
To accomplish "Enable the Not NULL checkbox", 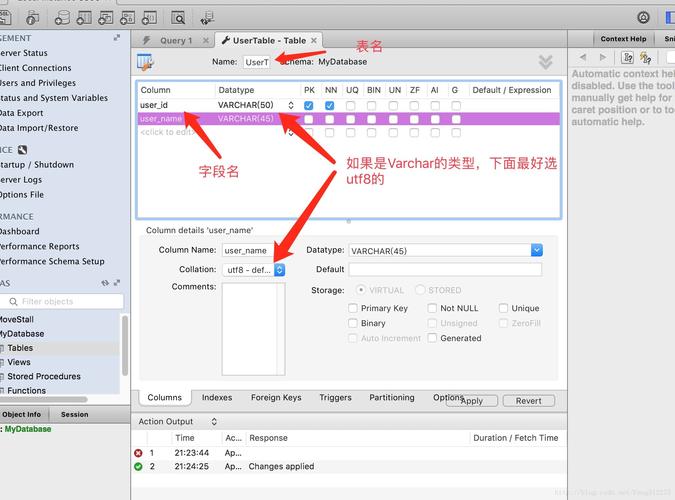I will [433, 309].
